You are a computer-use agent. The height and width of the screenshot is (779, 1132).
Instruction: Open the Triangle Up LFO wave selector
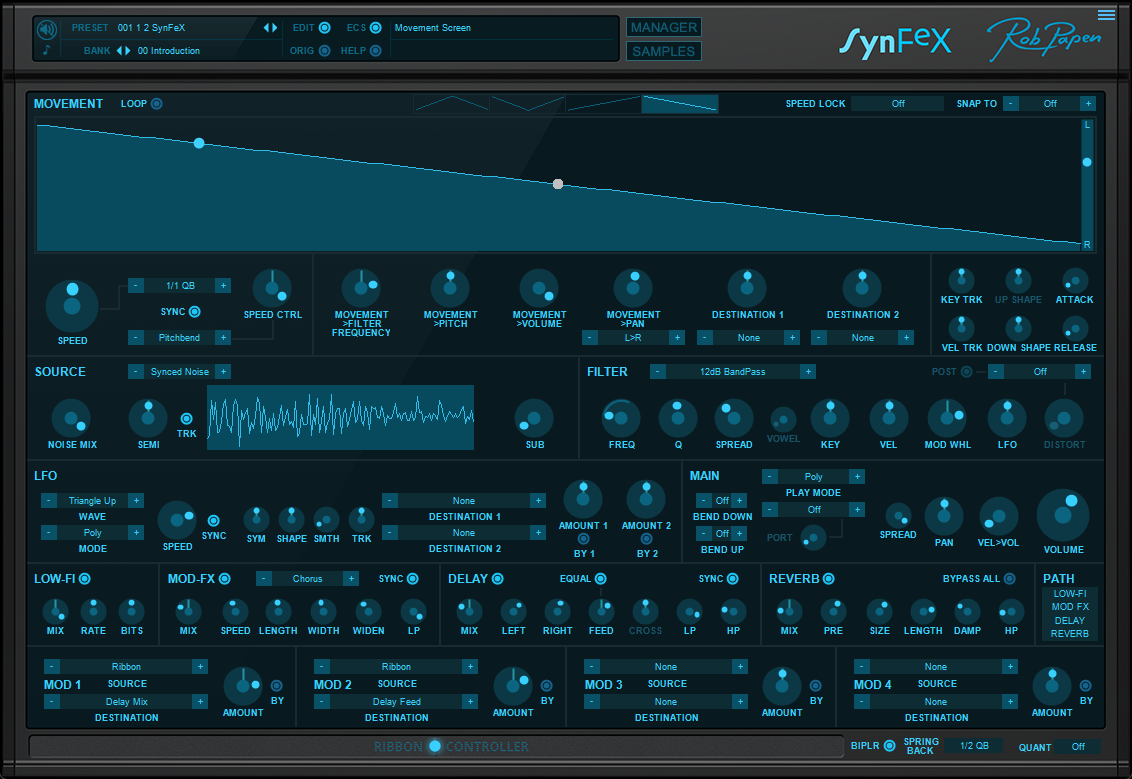pos(92,500)
